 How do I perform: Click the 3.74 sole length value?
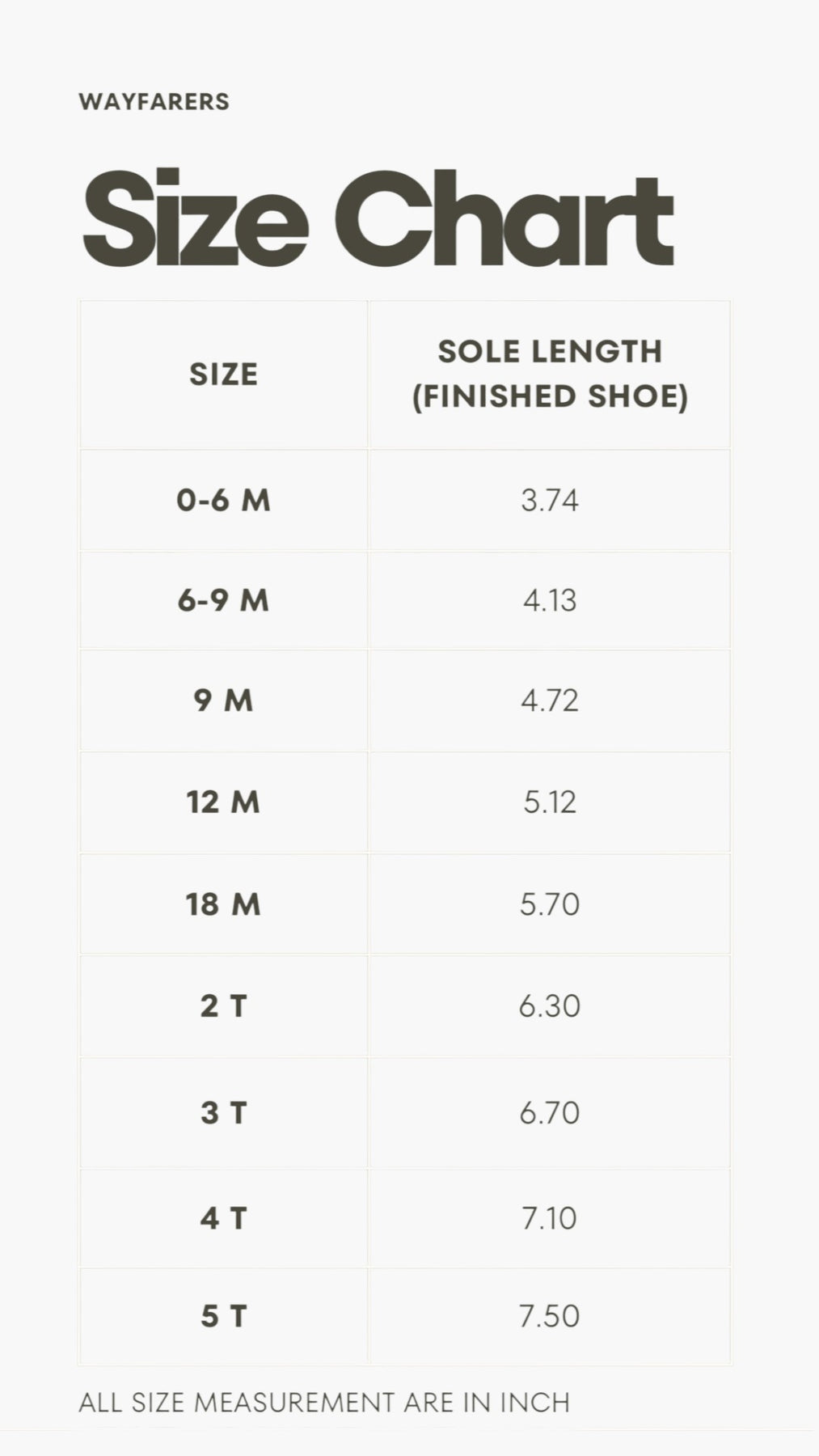tap(550, 500)
